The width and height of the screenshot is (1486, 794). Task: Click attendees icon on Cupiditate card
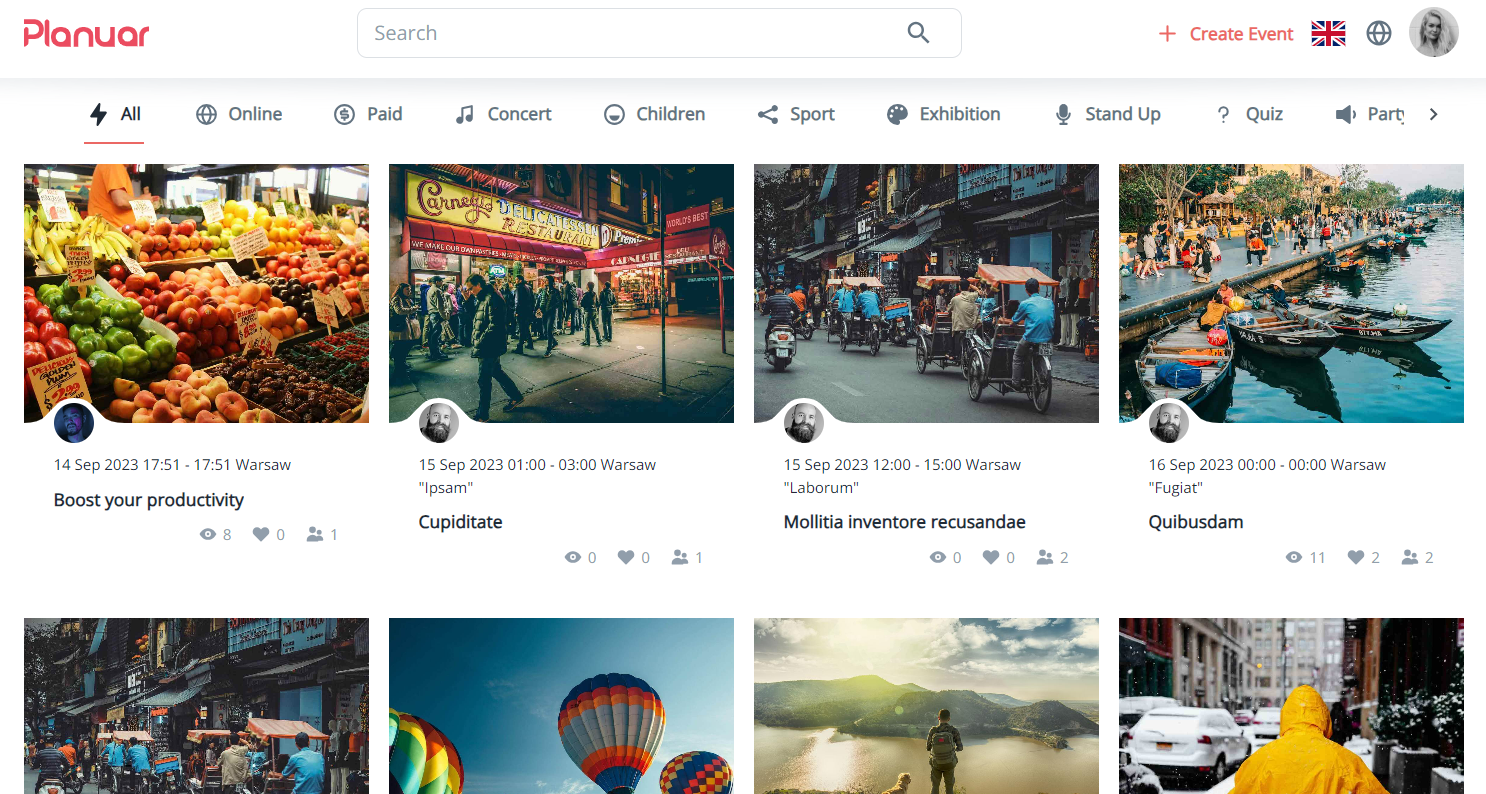point(681,557)
